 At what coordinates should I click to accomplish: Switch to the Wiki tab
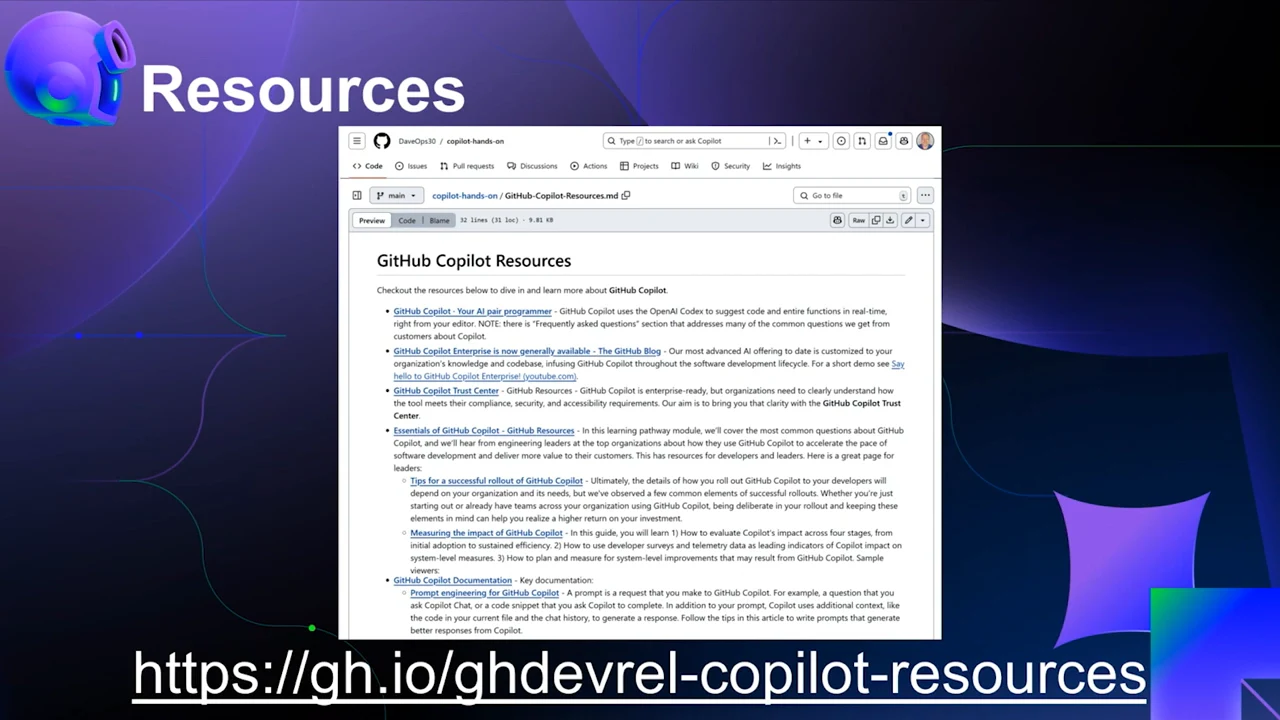click(685, 166)
